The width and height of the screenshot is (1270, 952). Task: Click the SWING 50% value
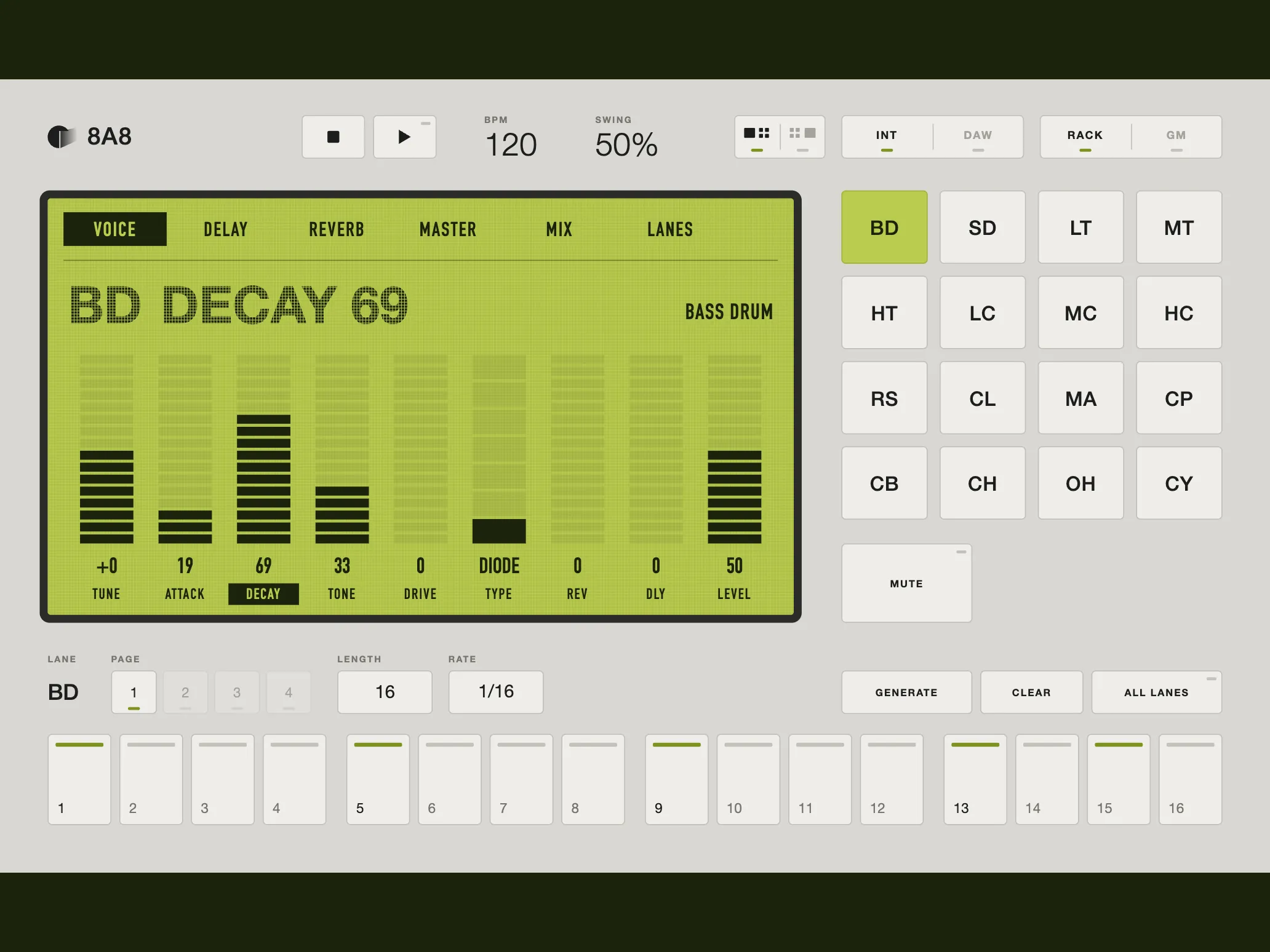(x=626, y=145)
